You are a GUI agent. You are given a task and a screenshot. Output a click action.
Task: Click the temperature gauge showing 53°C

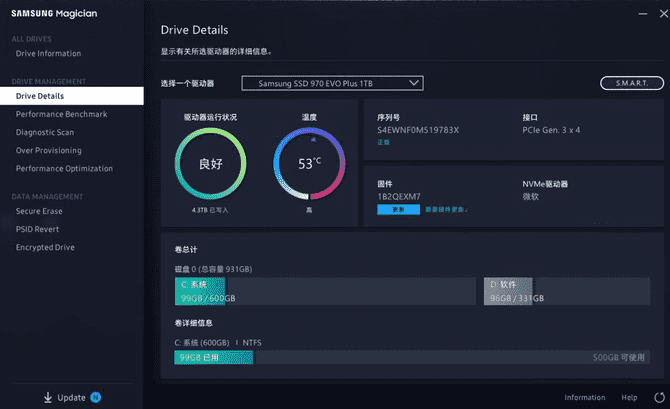tap(309, 164)
